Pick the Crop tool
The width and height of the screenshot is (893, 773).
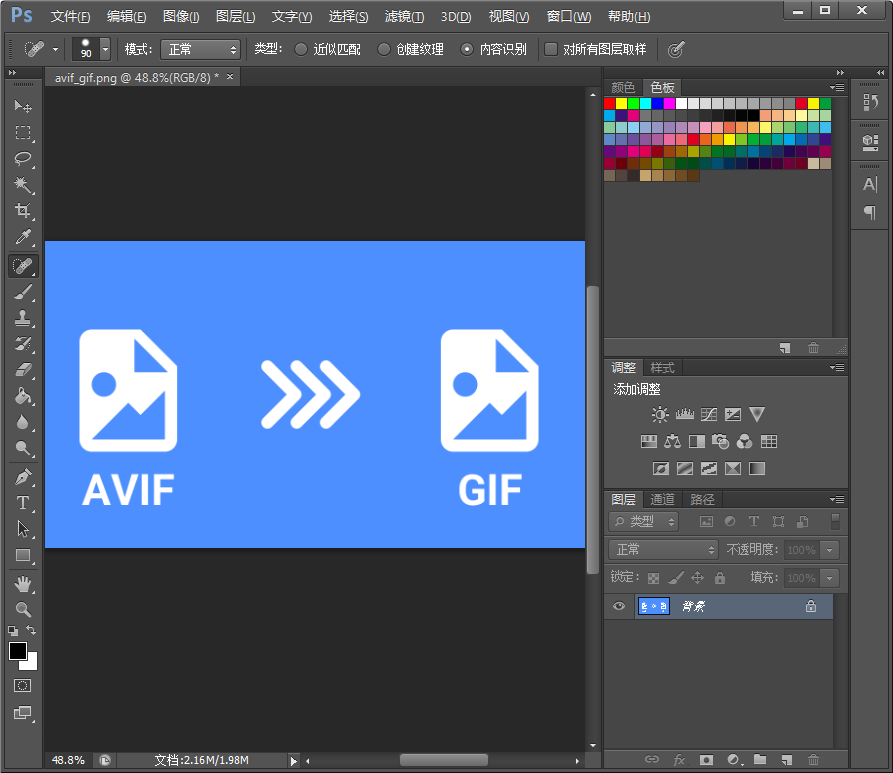point(23,211)
